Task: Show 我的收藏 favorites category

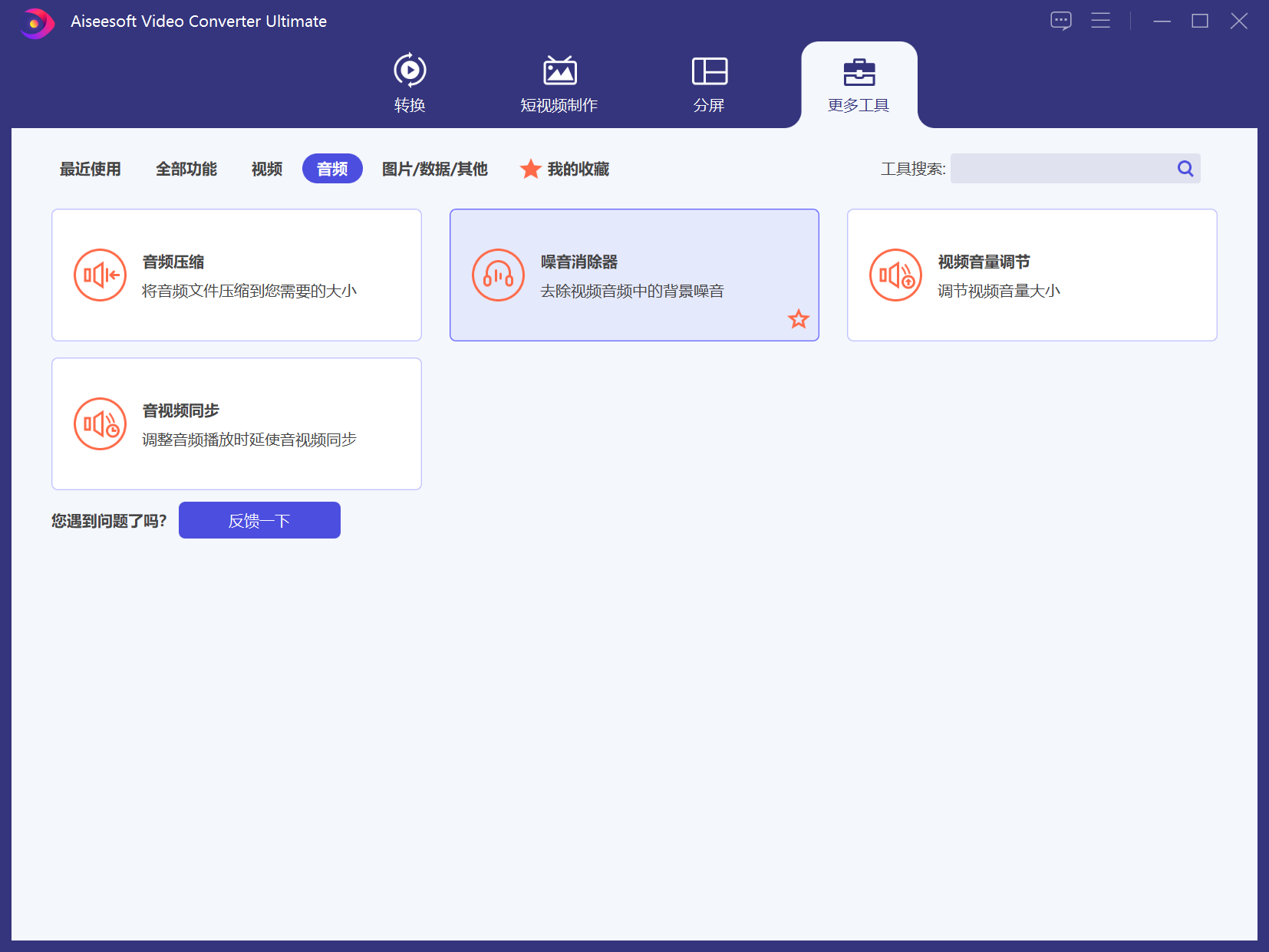Action: (x=565, y=169)
